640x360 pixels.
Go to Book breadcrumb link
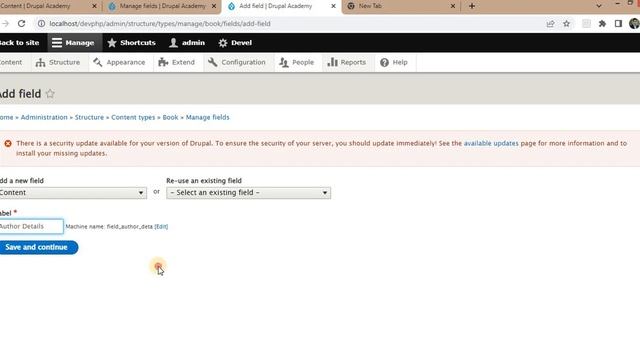(x=170, y=118)
